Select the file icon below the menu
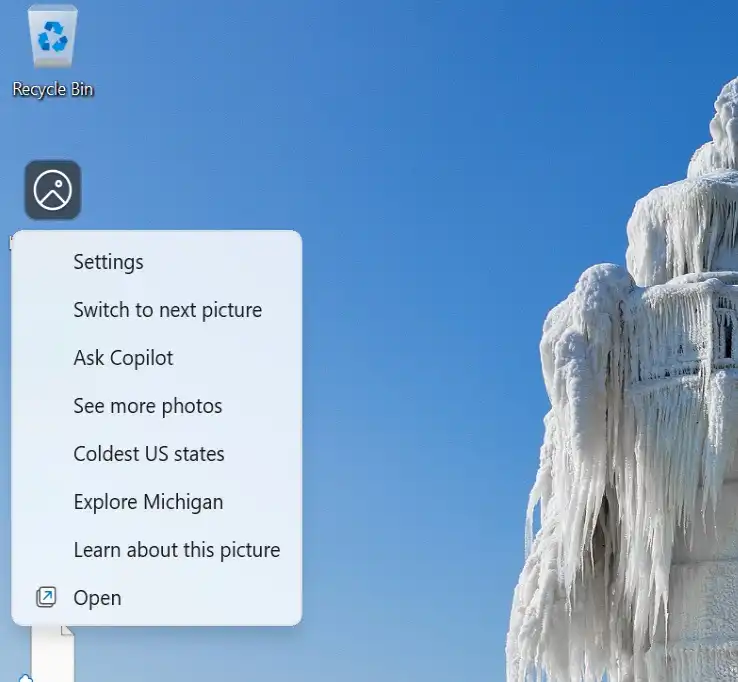738x682 pixels. [53, 654]
